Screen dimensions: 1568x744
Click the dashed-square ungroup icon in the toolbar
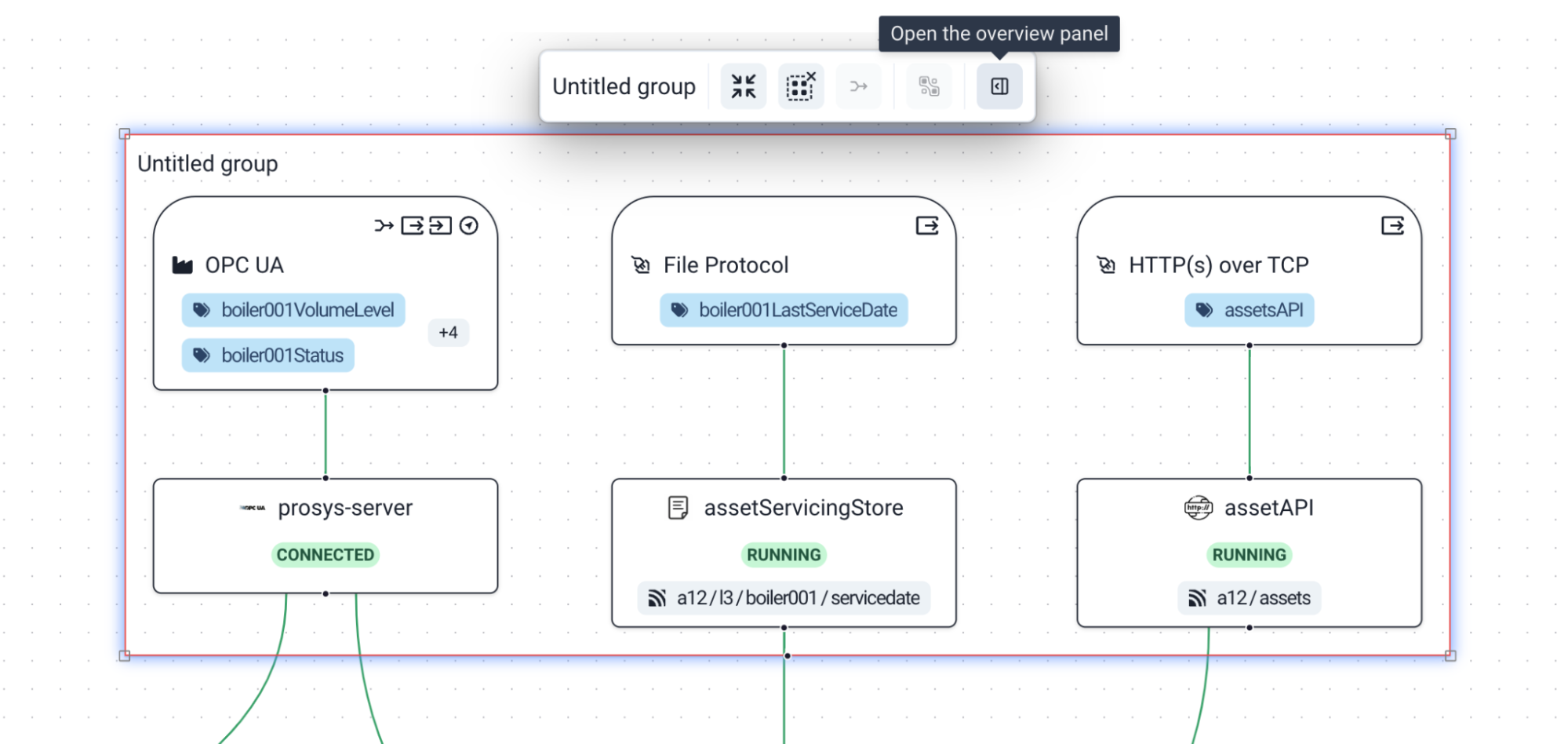800,86
